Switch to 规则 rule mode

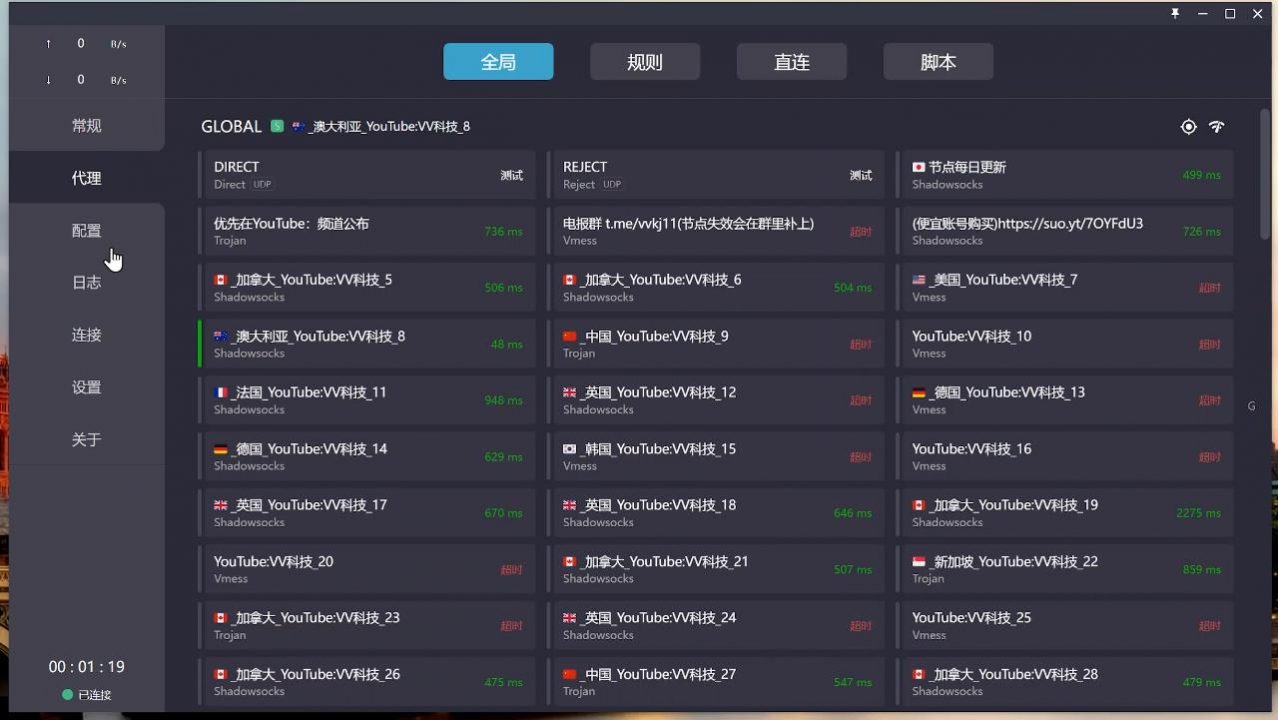[x=645, y=62]
